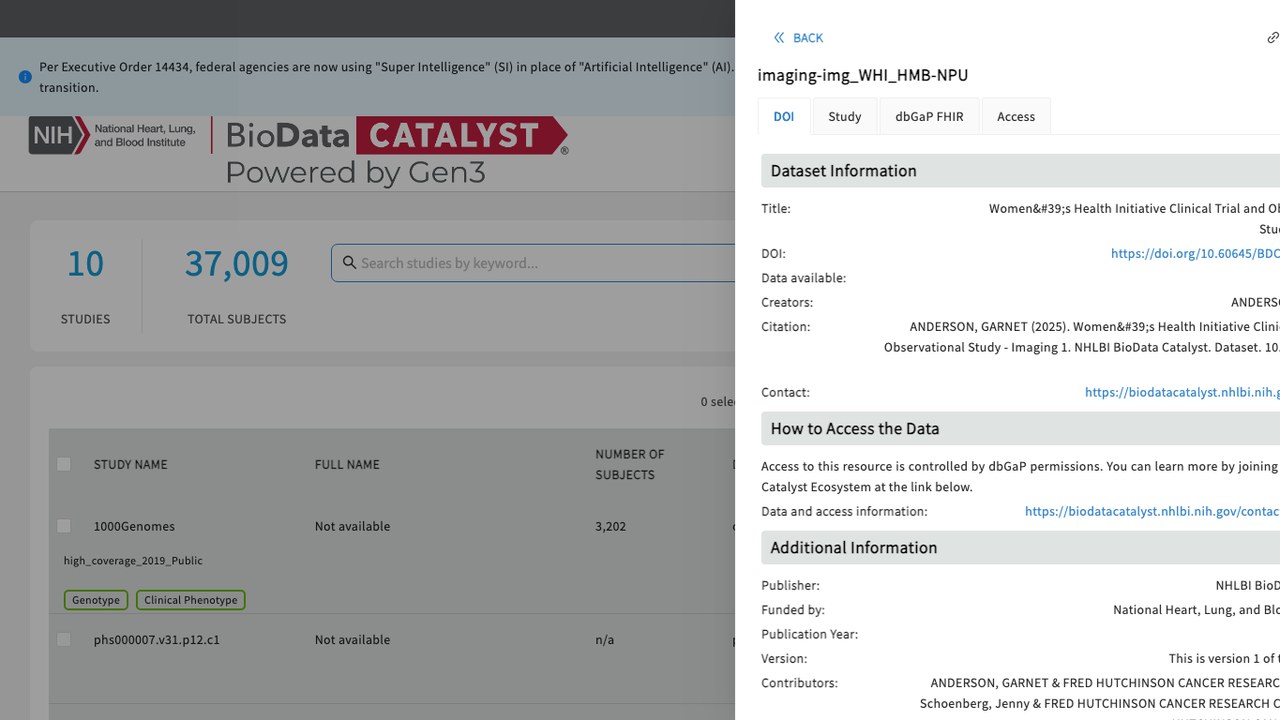Screen dimensions: 1280x720
Task: Select the 1000Genomes study name
Action: [x=134, y=526]
